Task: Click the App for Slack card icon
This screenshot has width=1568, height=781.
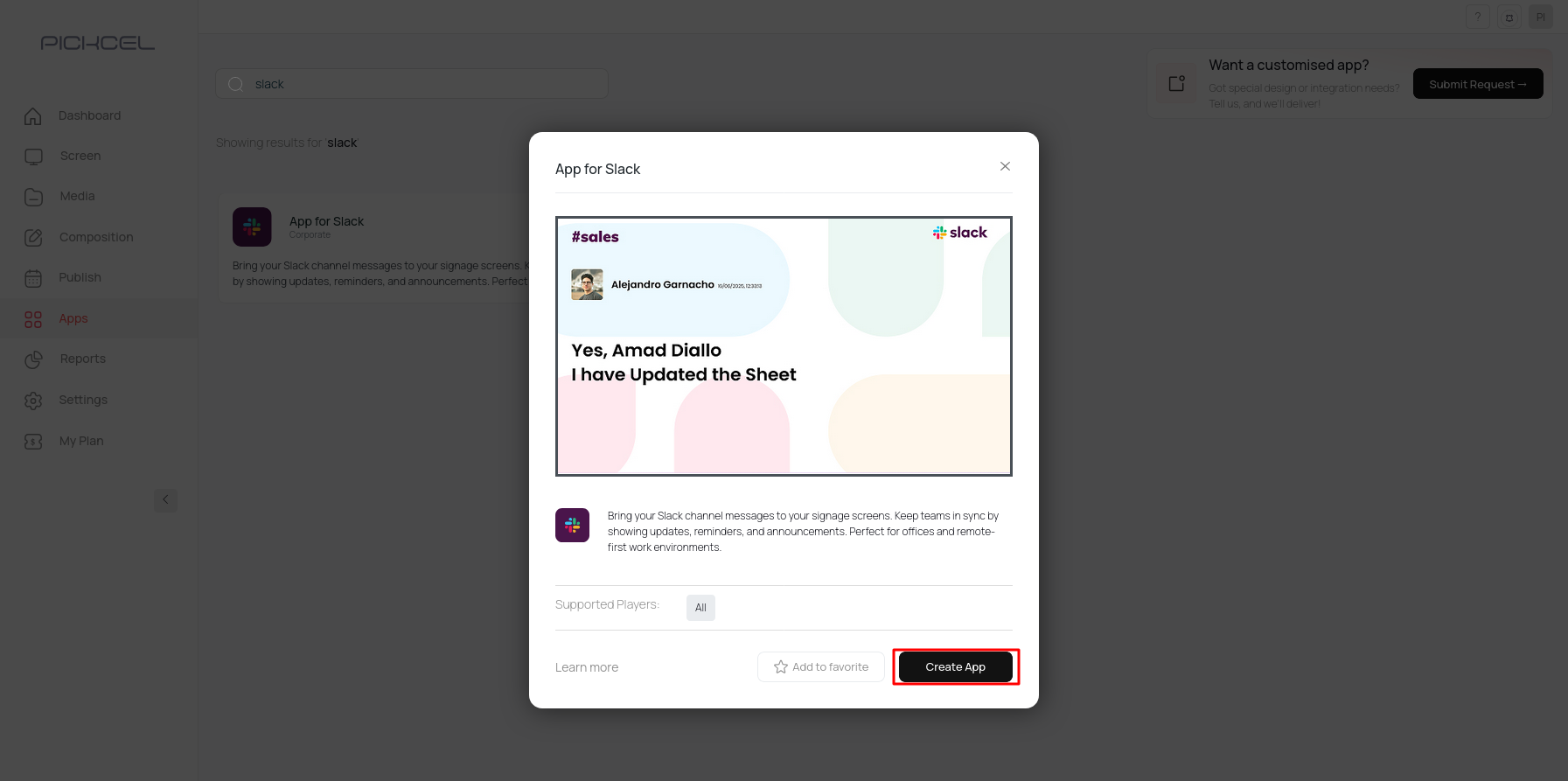Action: pos(252,227)
